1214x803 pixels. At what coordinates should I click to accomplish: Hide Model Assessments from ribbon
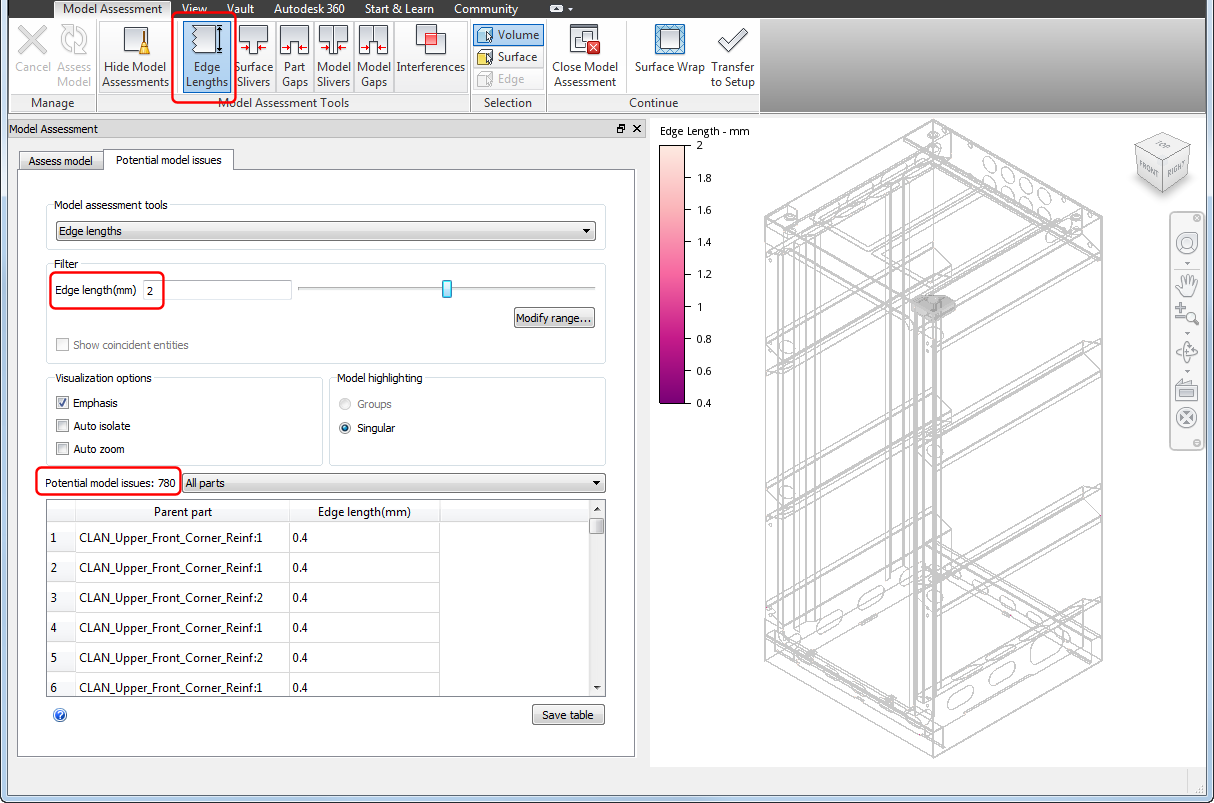tap(135, 58)
